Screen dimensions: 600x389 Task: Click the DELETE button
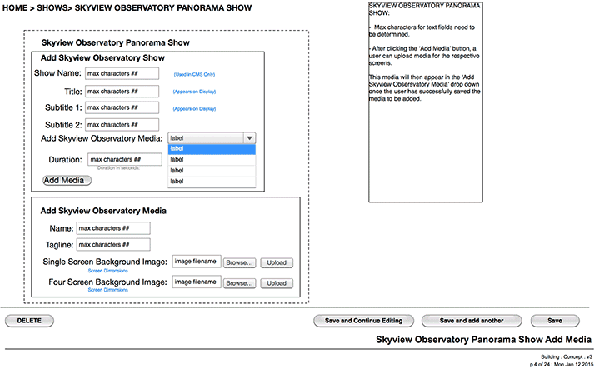click(x=29, y=321)
